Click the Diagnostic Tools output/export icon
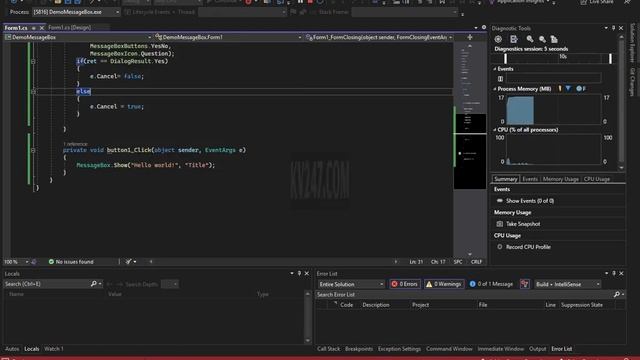Screen dimensions: 640x360 pyautogui.click(x=513, y=39)
